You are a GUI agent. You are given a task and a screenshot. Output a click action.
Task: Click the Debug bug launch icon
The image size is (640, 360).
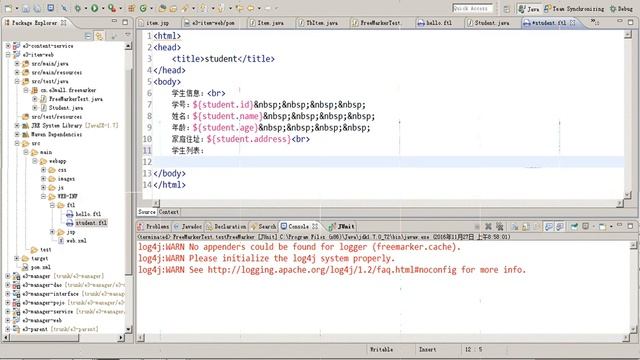point(78,8)
